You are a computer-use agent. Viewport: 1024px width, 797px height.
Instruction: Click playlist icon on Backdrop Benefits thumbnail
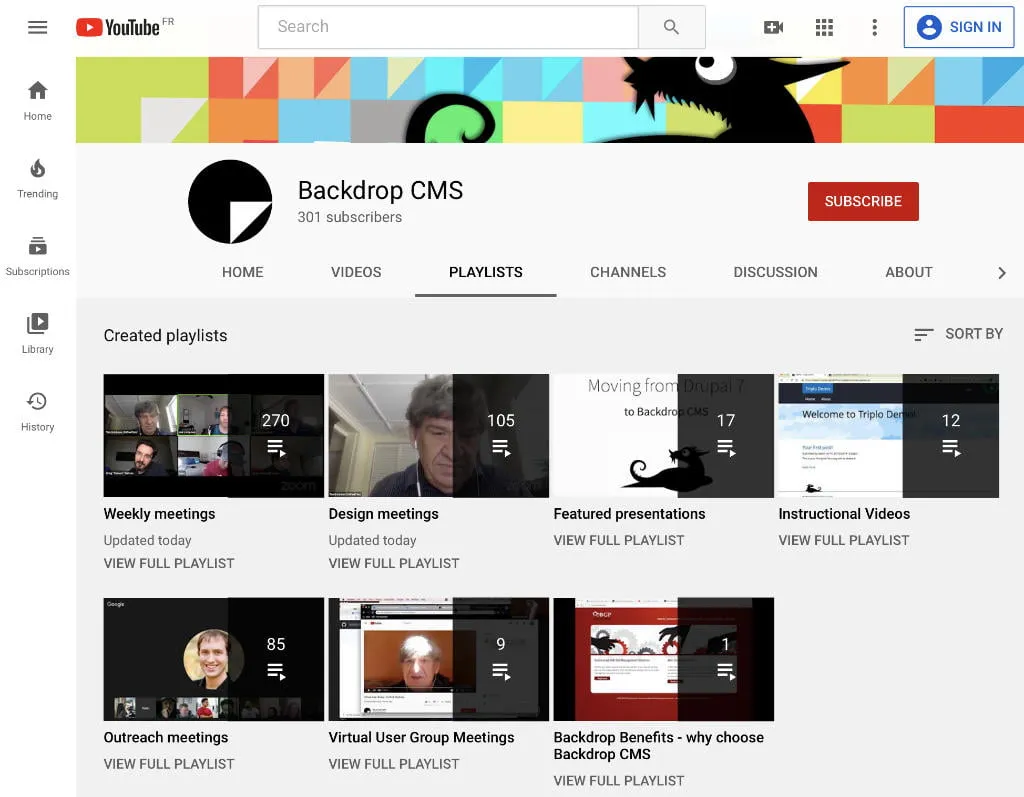[726, 672]
